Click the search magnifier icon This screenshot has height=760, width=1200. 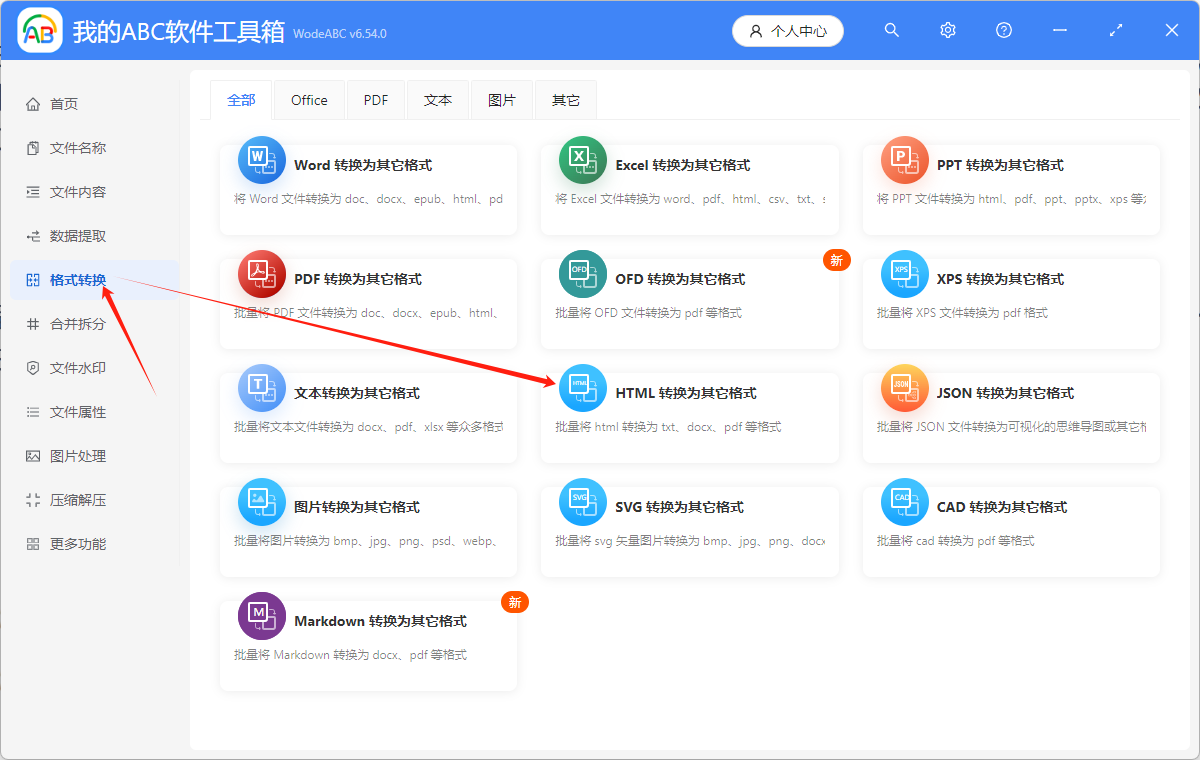coord(891,30)
